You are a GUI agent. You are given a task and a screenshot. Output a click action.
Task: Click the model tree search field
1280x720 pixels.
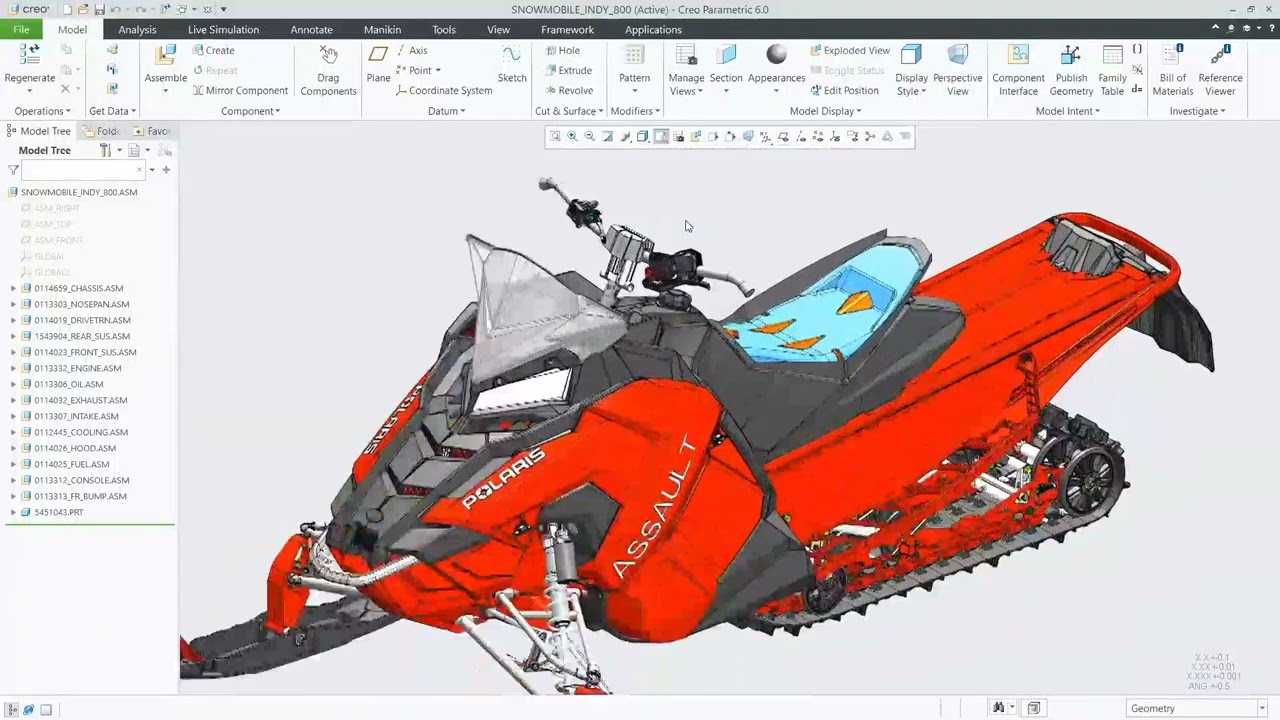coord(83,170)
